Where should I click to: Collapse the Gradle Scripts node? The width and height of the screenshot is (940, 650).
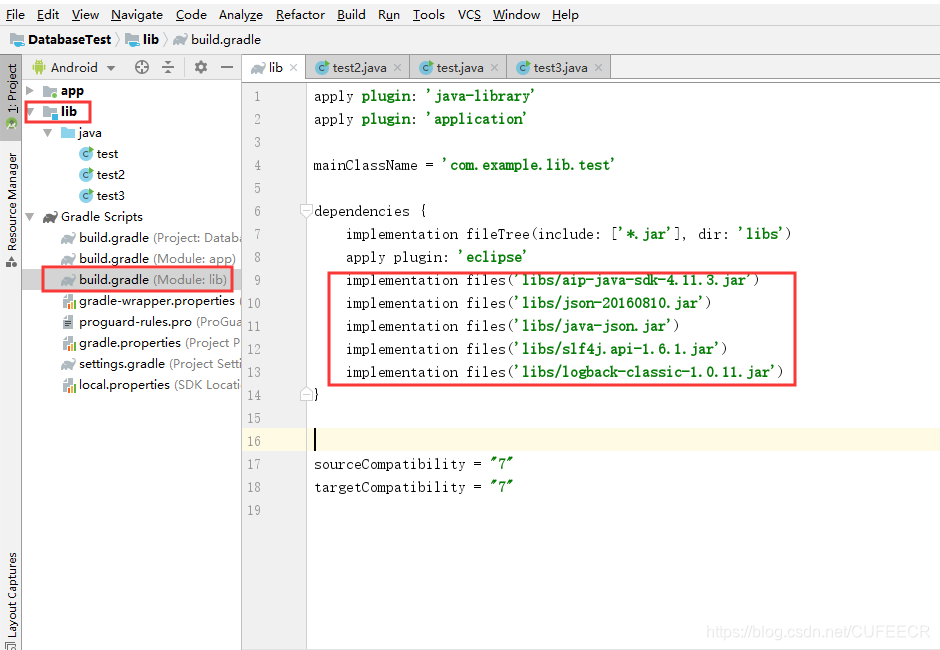30,216
